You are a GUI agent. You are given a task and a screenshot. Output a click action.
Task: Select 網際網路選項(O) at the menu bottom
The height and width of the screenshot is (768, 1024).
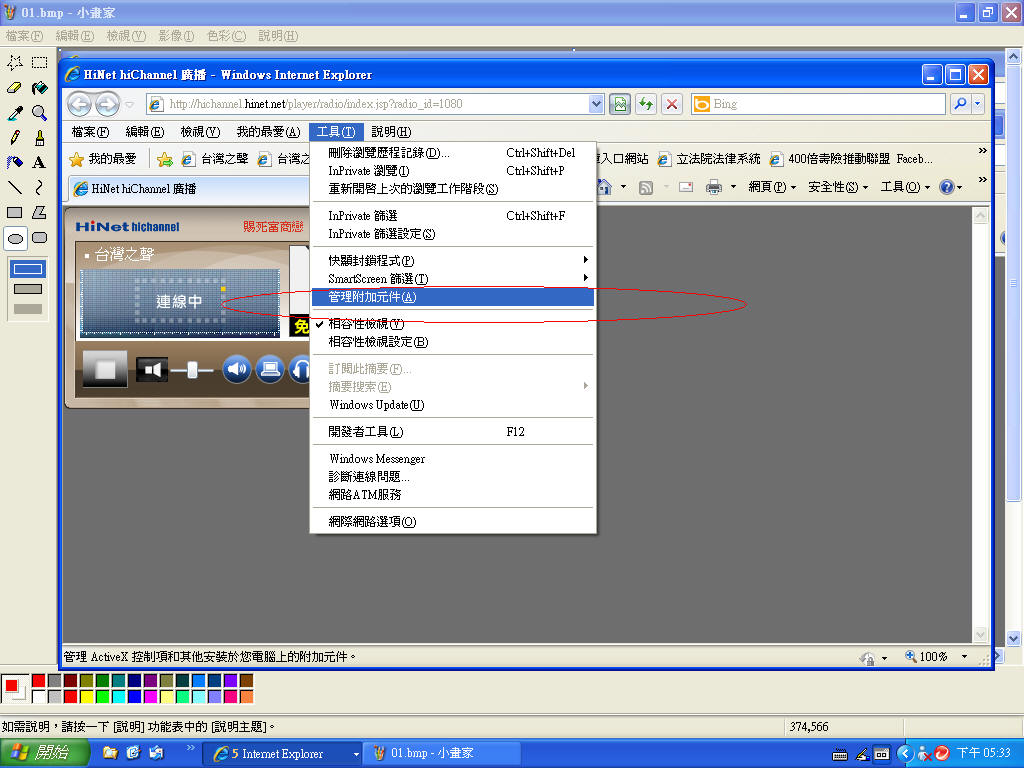pyautogui.click(x=453, y=522)
